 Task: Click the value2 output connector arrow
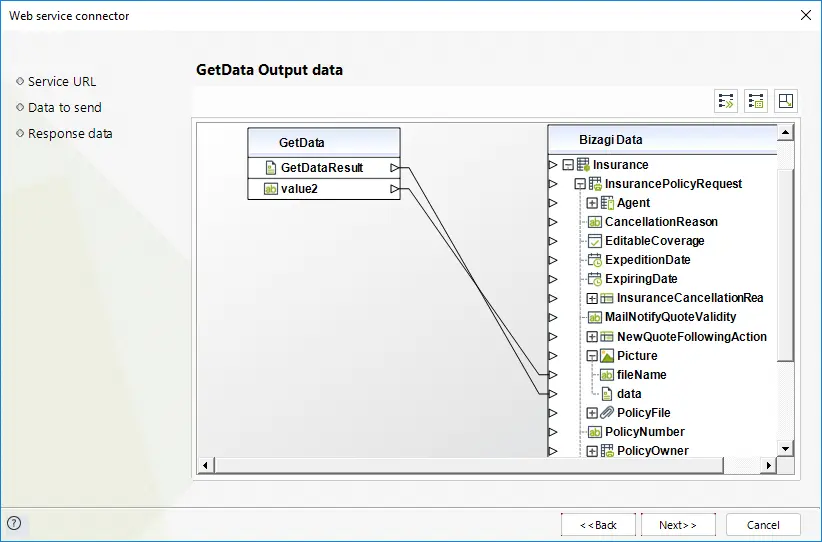(x=395, y=189)
